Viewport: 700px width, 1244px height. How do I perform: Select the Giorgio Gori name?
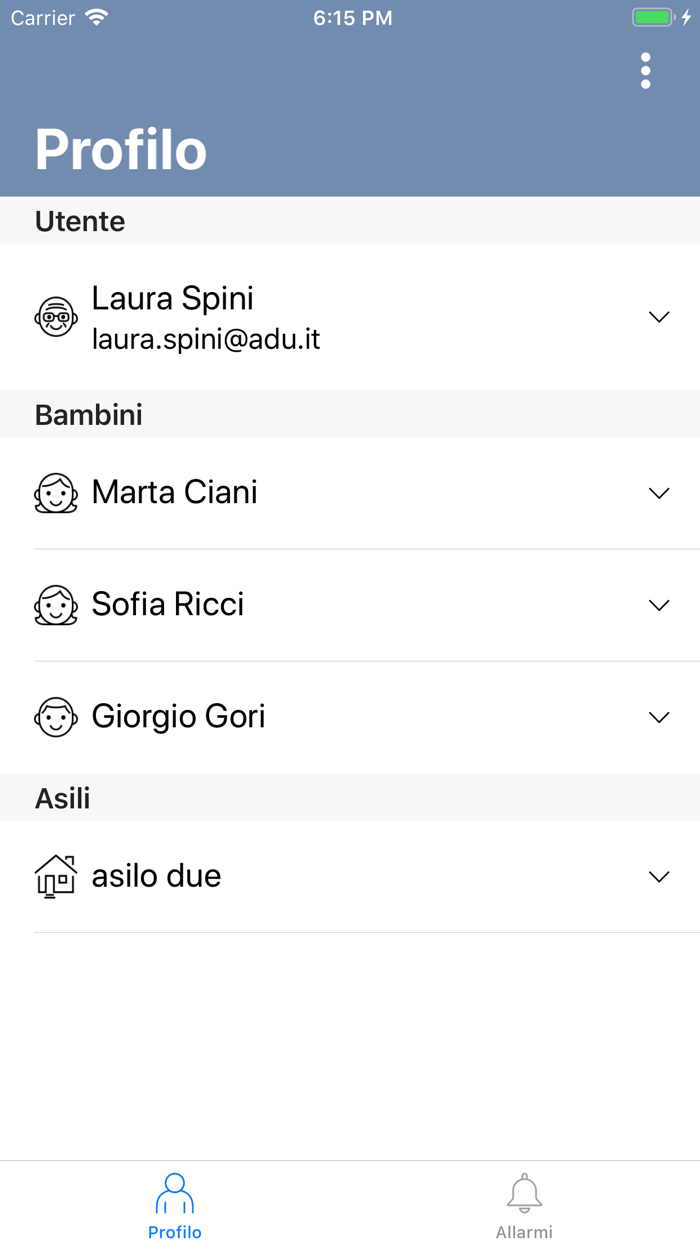178,716
